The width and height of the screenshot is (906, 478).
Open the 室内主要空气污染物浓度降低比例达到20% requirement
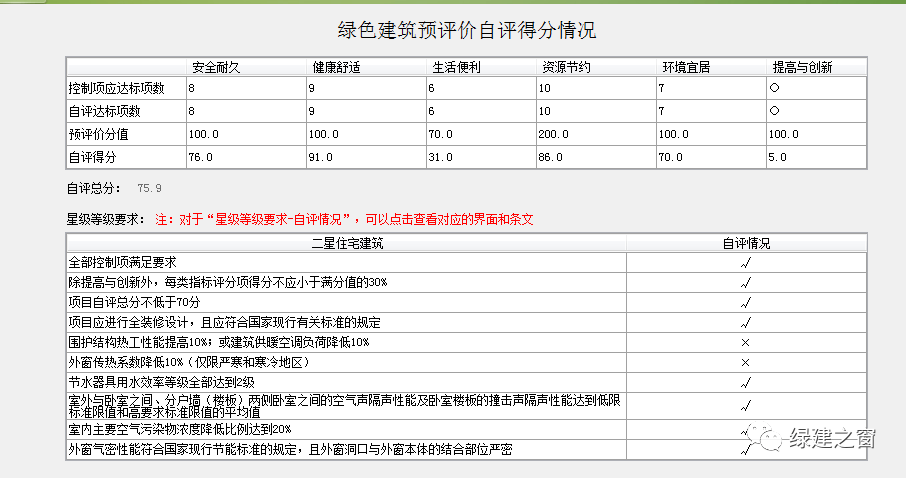pos(173,429)
